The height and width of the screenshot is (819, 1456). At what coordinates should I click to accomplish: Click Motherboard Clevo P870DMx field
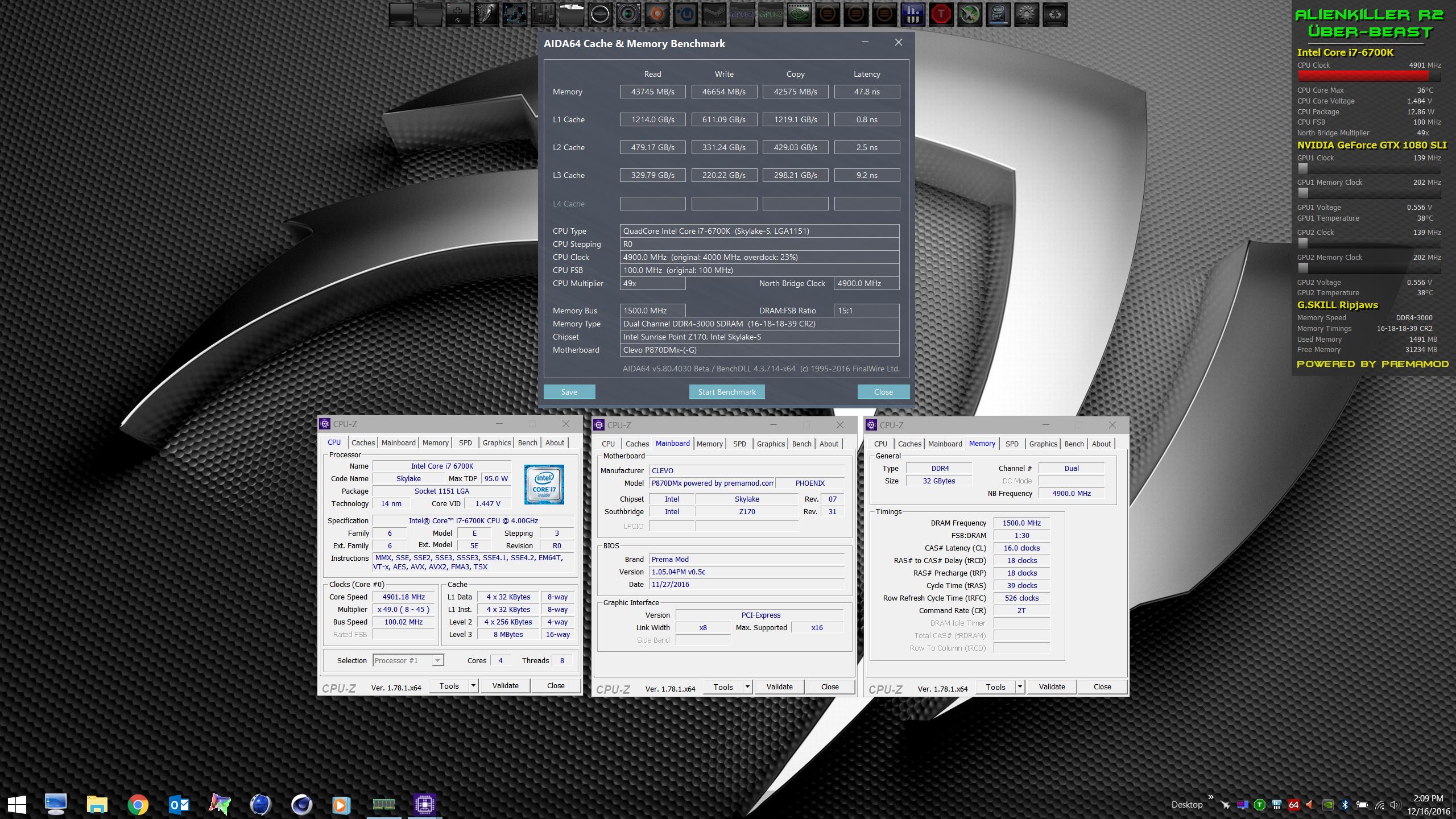tap(759, 350)
